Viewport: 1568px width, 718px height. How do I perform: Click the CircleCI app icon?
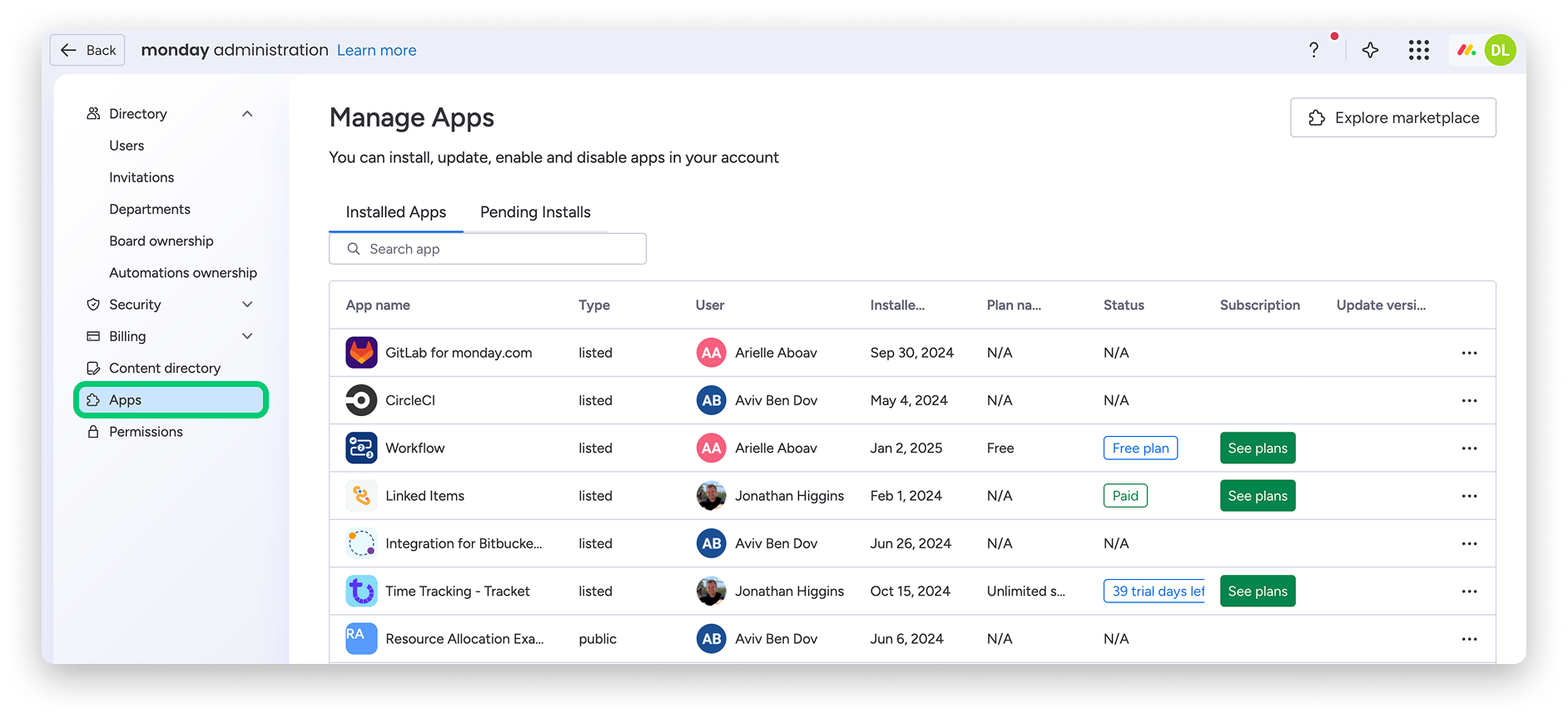pos(361,400)
